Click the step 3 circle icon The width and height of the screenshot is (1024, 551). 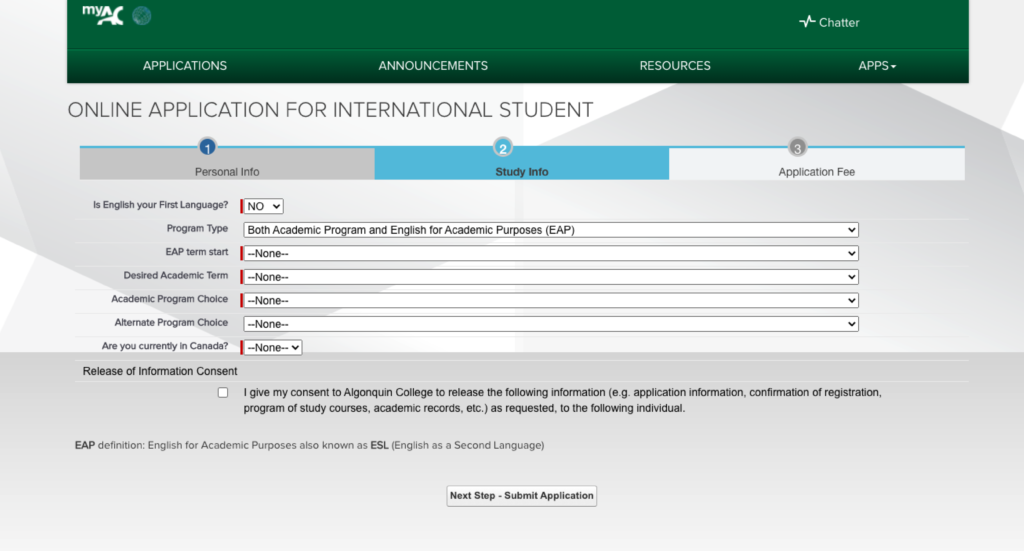797,148
